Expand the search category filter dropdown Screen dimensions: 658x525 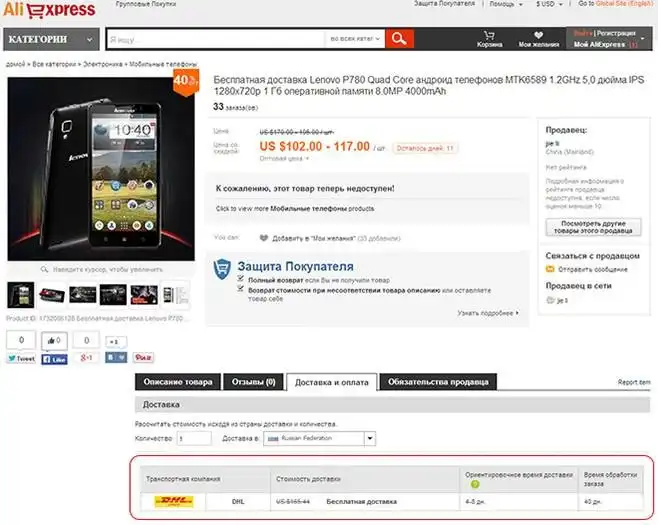[355, 39]
